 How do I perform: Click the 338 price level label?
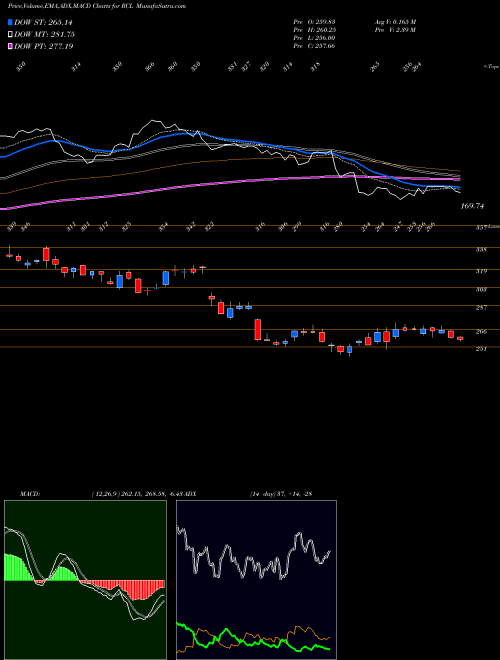[481, 250]
